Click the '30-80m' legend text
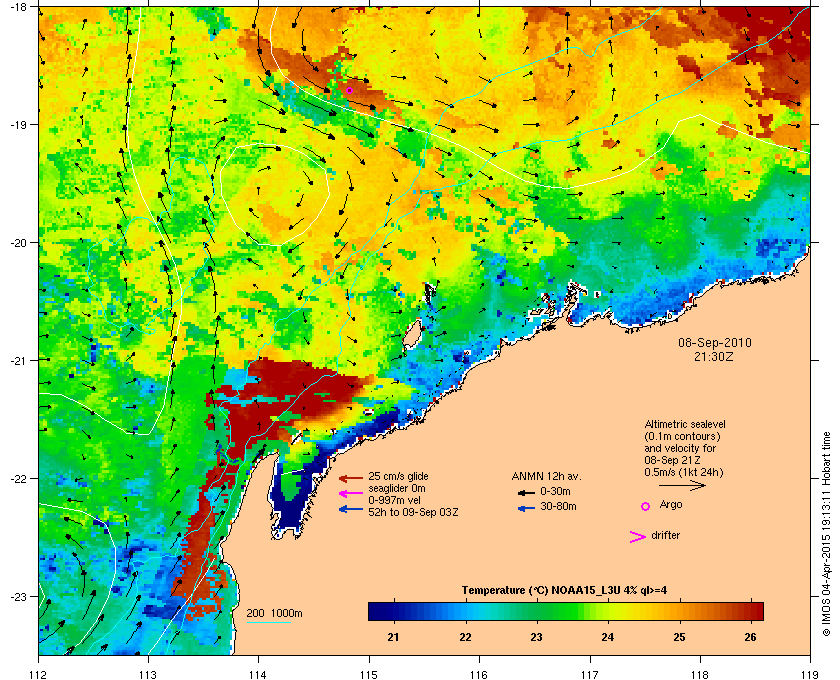The image size is (840, 680). click(x=558, y=506)
